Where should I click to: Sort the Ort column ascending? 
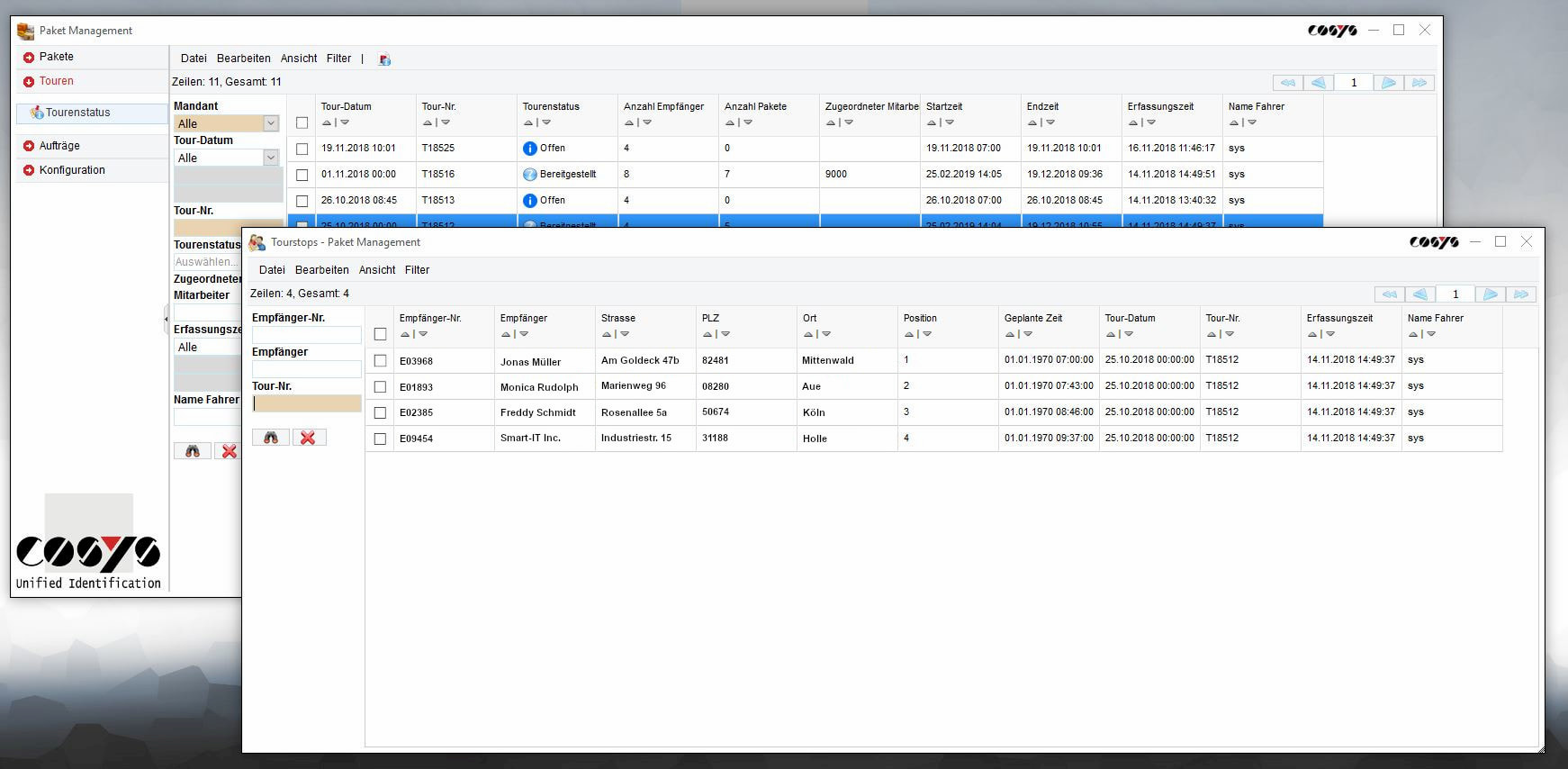(807, 334)
